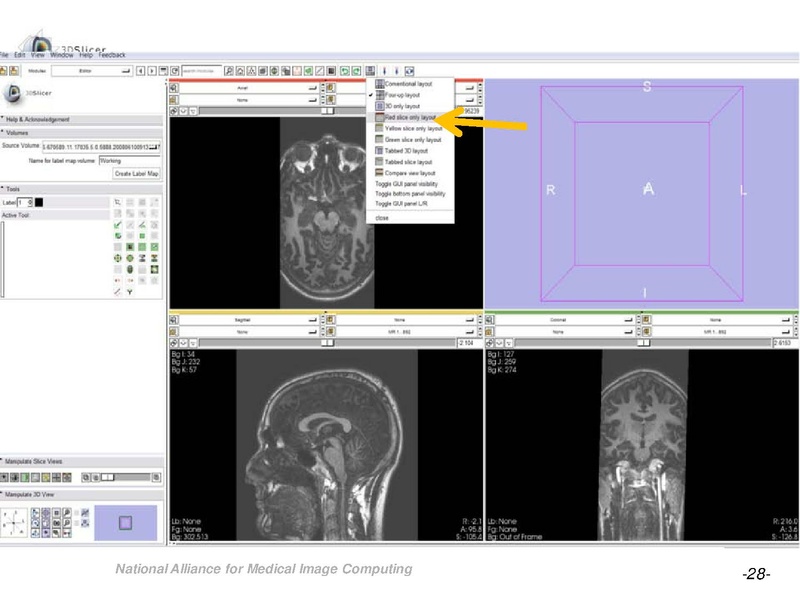Adjust the green slice offset slider
This screenshot has height=600, width=800.
point(643,343)
